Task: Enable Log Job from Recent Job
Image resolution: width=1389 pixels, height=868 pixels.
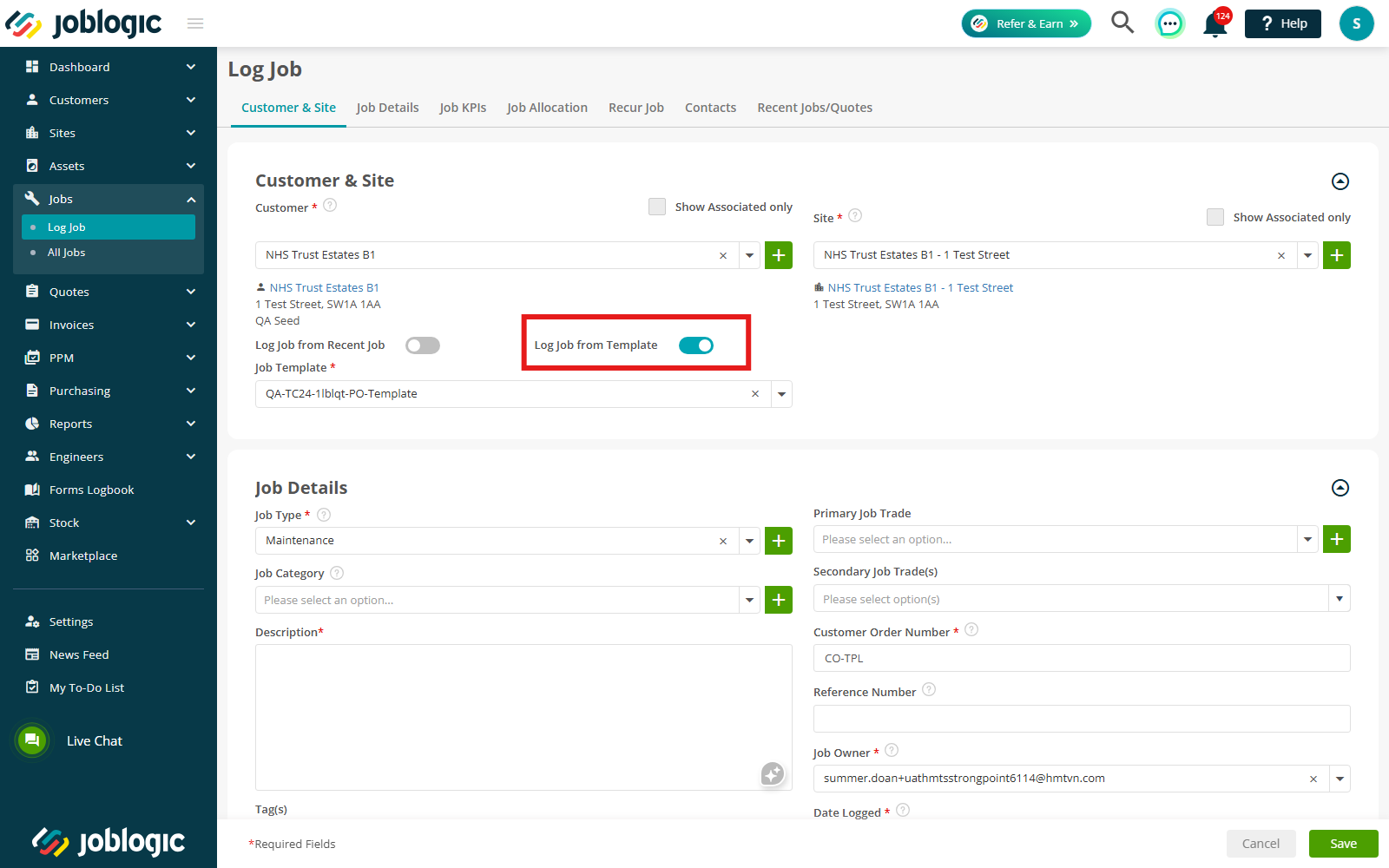Action: coord(423,345)
